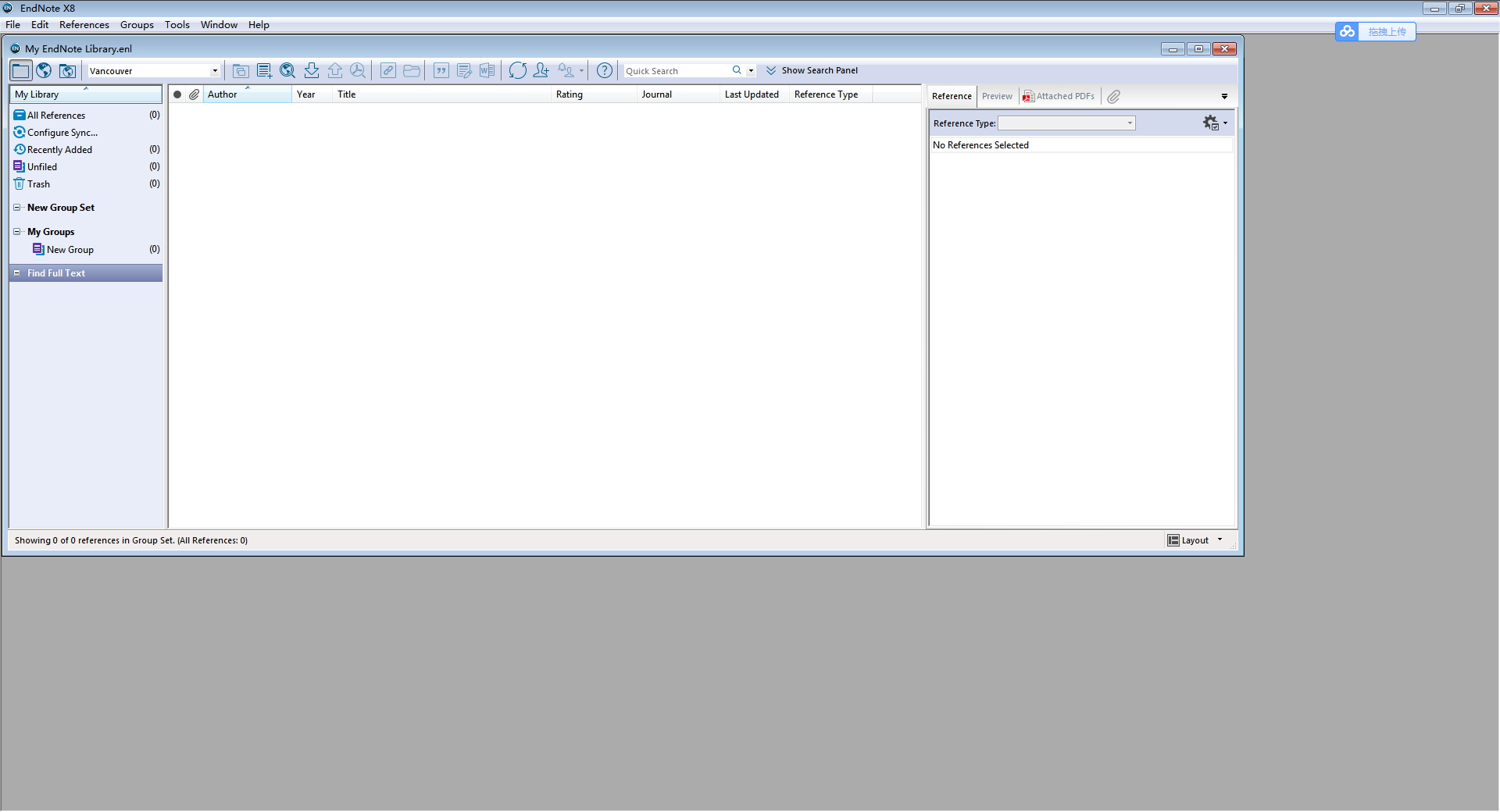Click the Activity Feed bell-person icon
Screen dimensions: 1500x812
coord(566,70)
